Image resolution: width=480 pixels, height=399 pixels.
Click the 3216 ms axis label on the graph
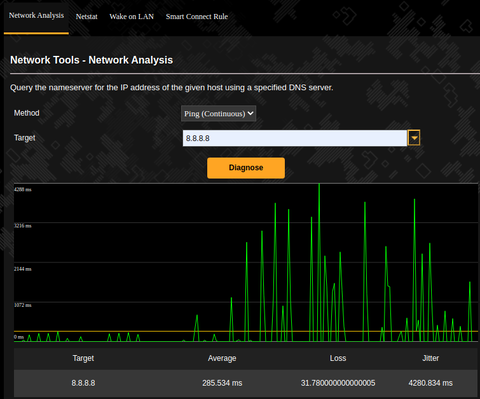(x=23, y=226)
